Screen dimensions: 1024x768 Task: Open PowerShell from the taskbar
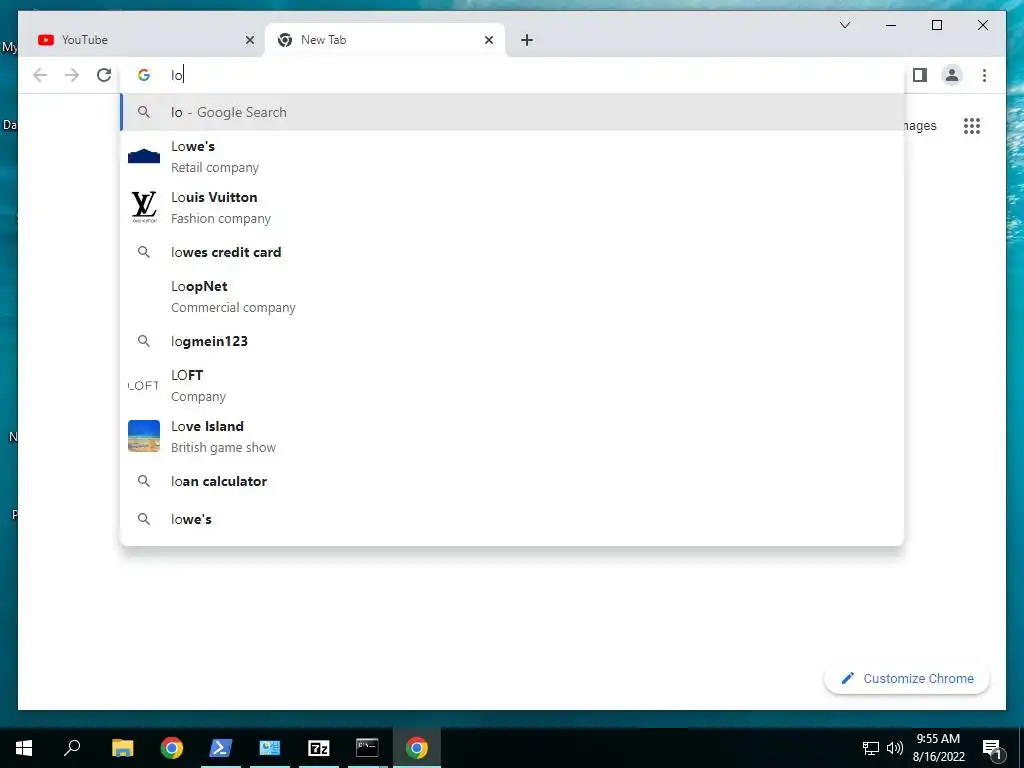click(221, 748)
